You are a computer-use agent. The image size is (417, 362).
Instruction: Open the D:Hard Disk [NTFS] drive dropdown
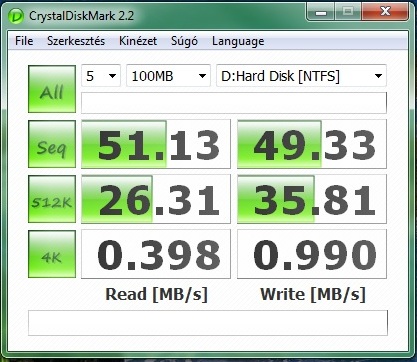301,76
